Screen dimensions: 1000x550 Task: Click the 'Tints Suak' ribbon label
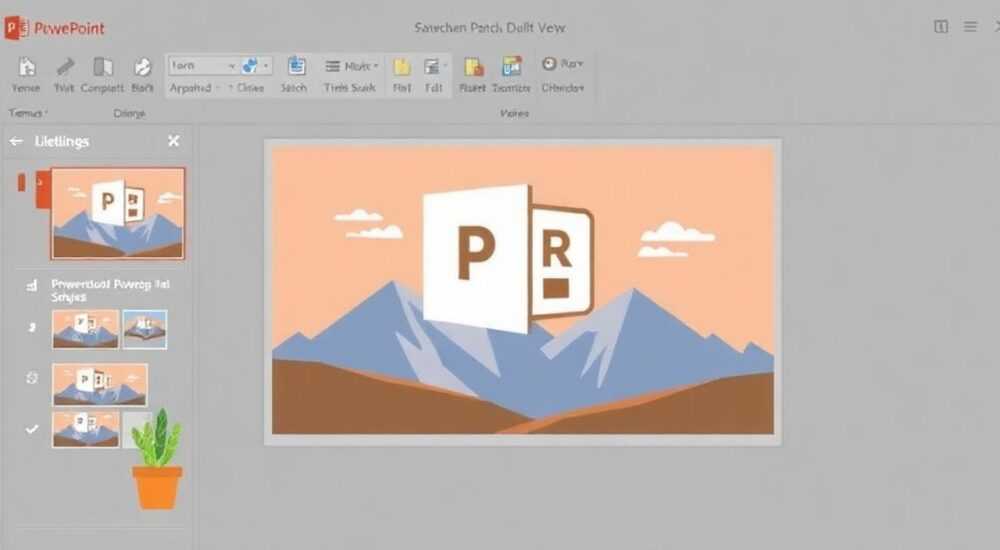click(x=349, y=88)
